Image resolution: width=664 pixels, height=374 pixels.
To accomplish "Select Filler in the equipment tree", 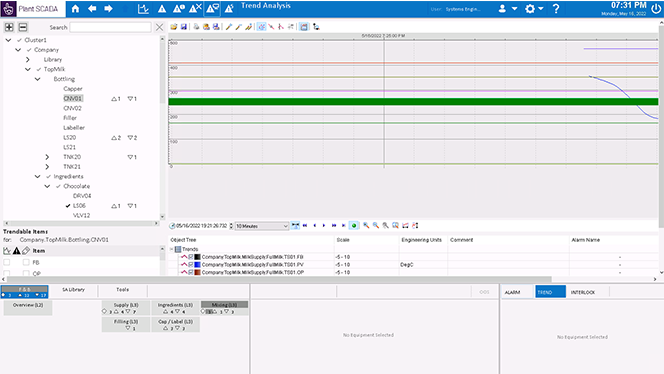I will [x=70, y=118].
